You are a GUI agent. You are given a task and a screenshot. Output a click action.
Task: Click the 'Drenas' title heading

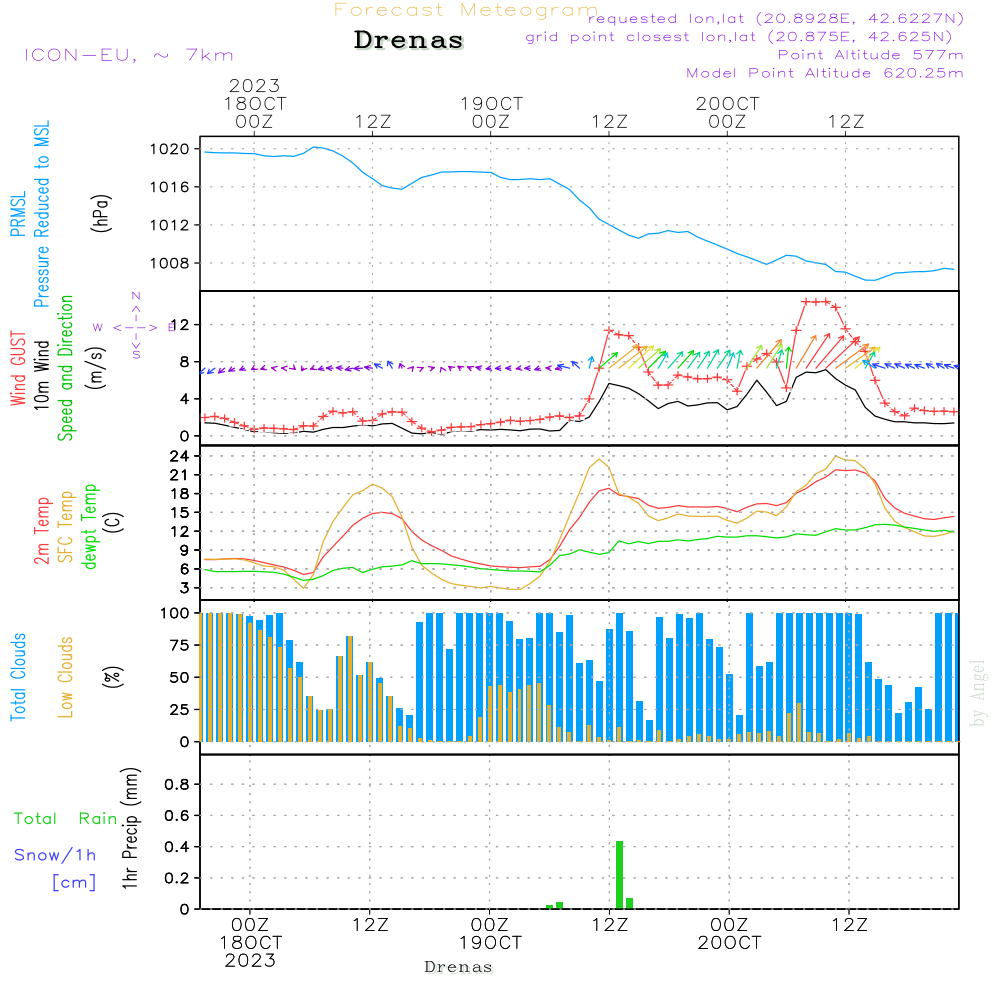pyautogui.click(x=408, y=40)
